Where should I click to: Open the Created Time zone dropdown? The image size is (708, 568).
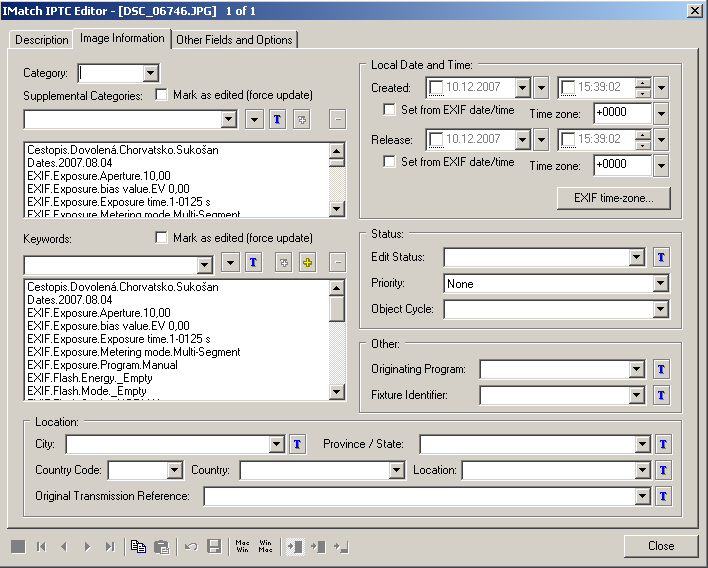(x=661, y=113)
